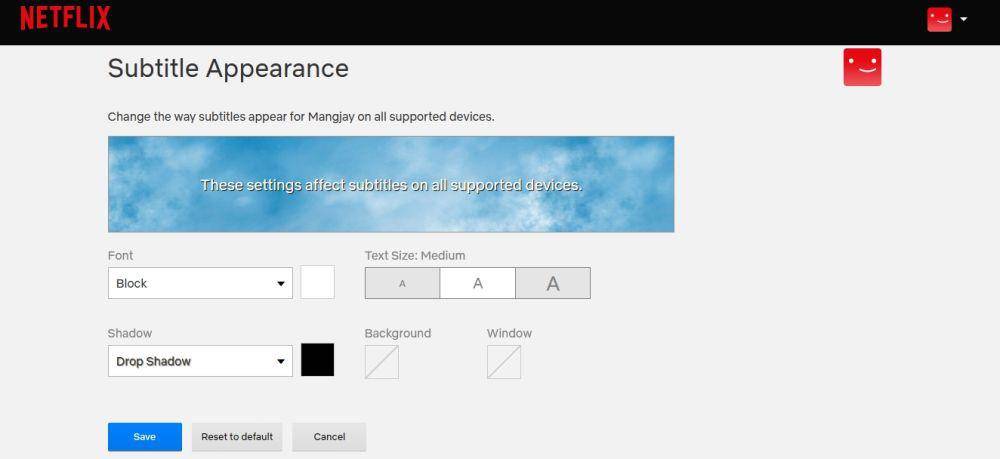Click the blue Save button

145,437
